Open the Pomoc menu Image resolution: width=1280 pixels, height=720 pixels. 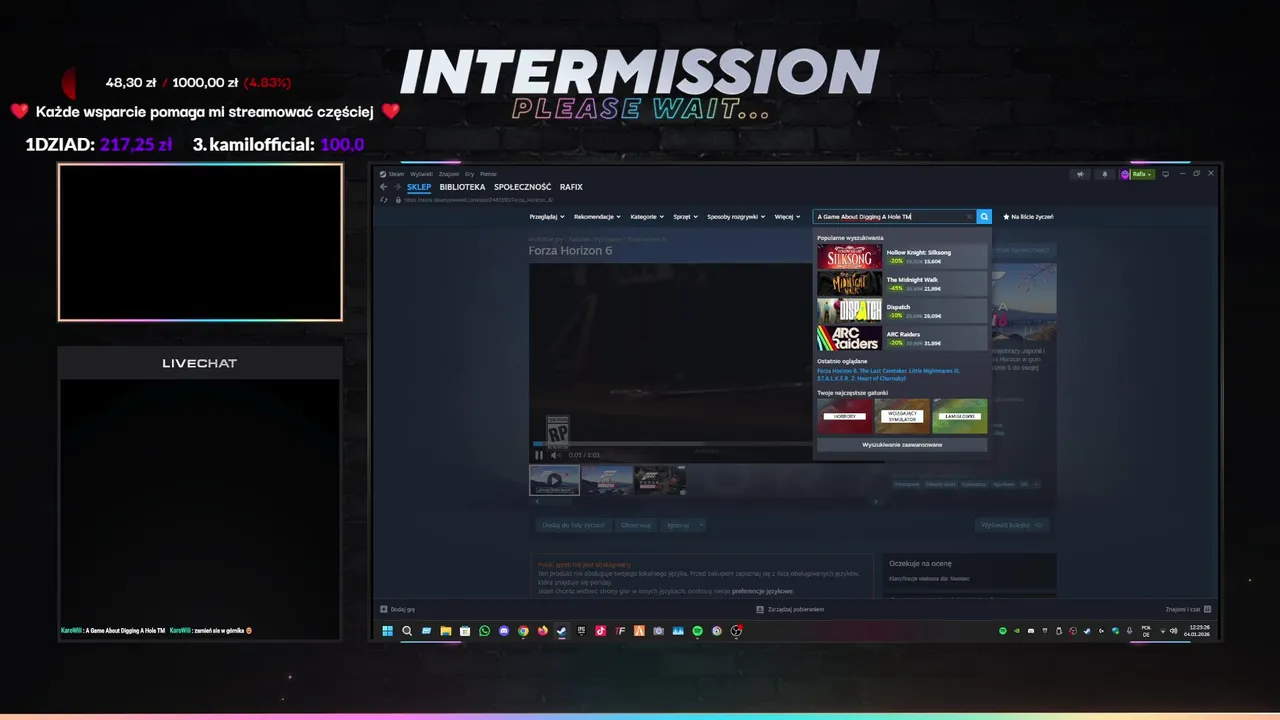coord(488,174)
